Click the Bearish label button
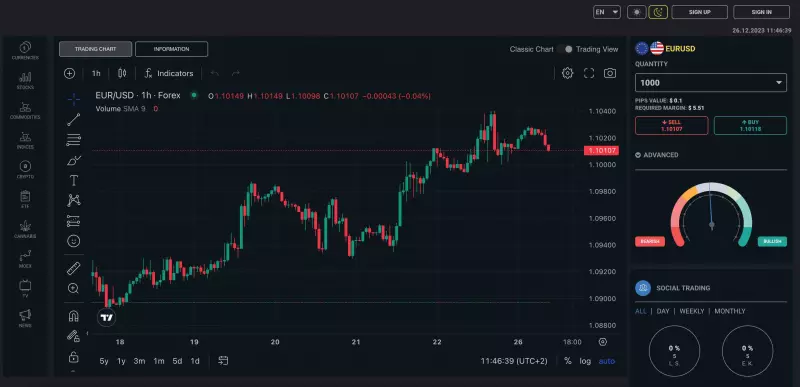This screenshot has height=387, width=800. 650,242
